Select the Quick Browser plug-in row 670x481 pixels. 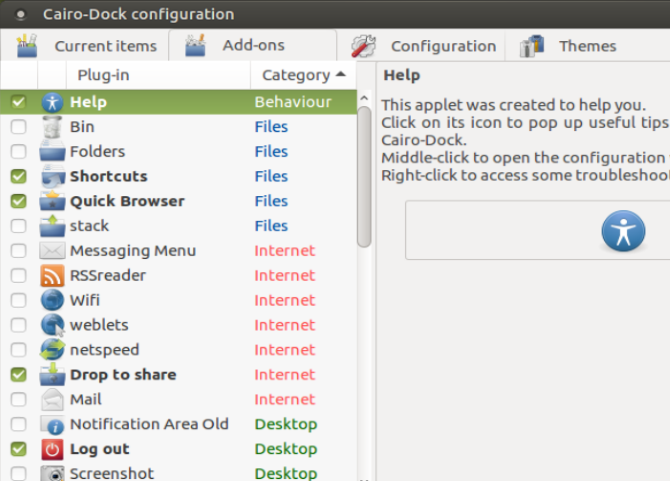(x=127, y=201)
